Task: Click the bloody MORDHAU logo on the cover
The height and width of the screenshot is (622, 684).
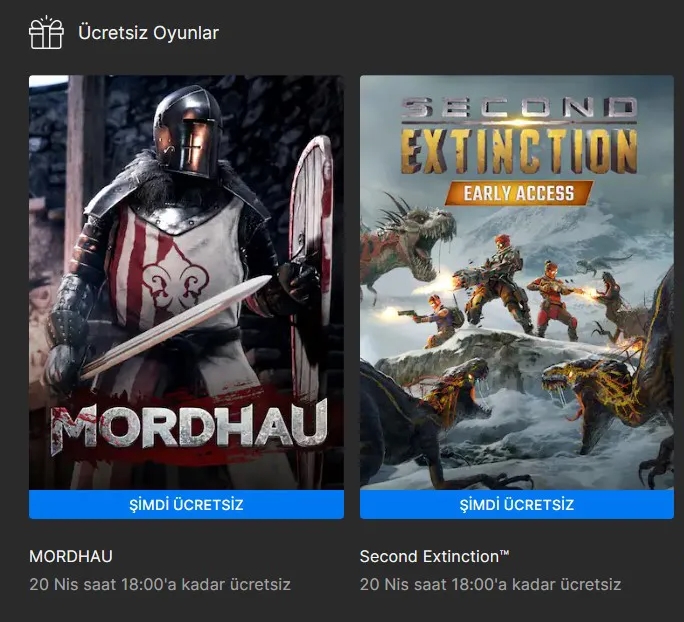Action: pyautogui.click(x=189, y=427)
